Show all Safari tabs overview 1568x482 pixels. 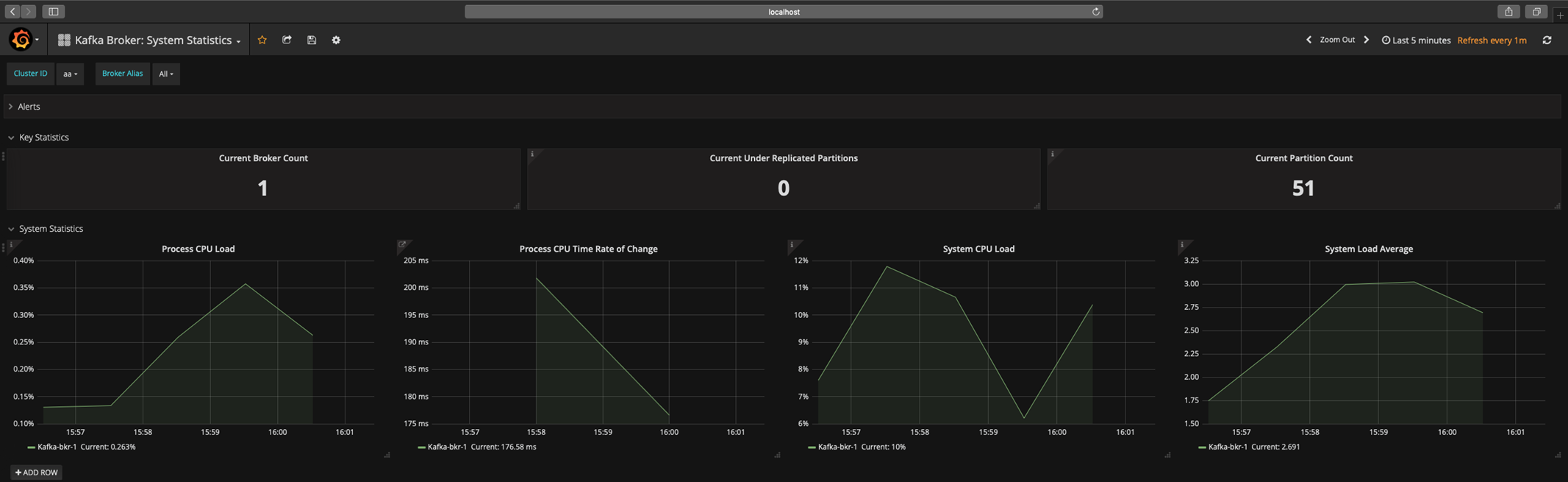tap(1536, 12)
